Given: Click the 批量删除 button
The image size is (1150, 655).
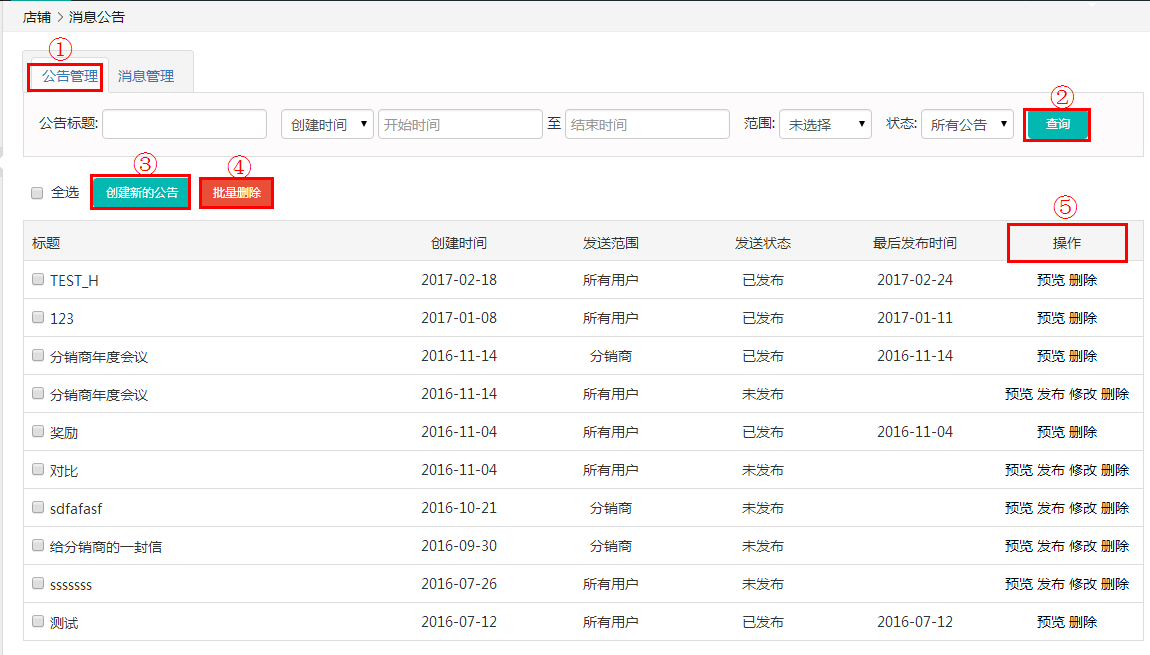Looking at the screenshot, I should coord(236,193).
